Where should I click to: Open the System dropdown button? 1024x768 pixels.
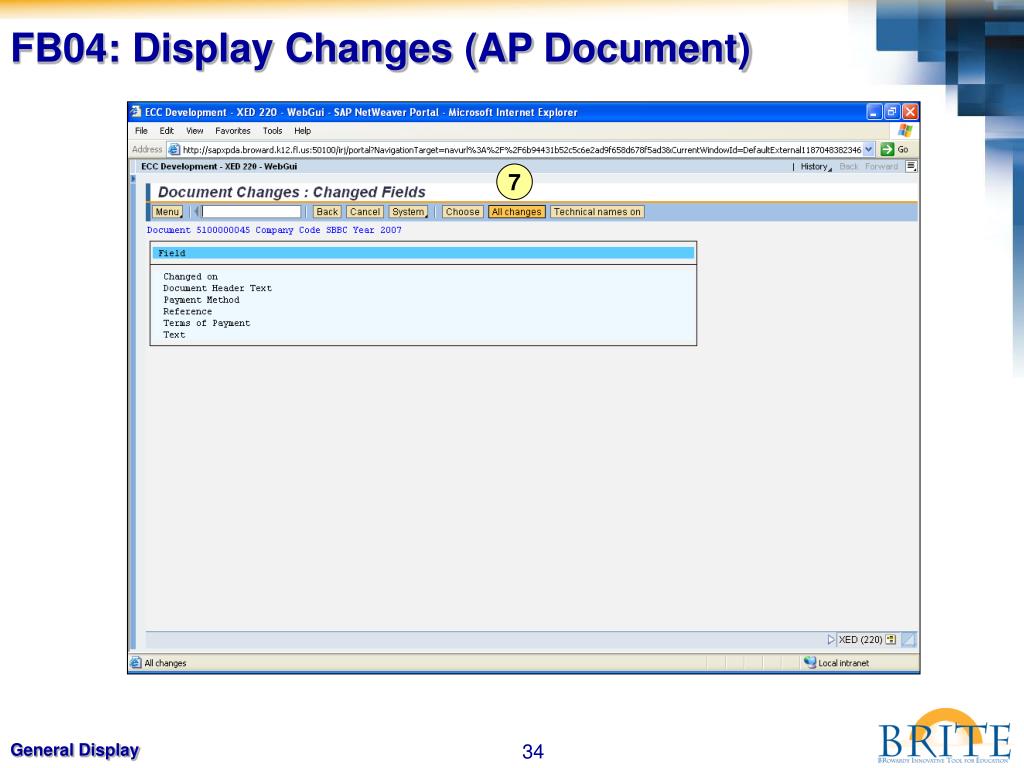pos(409,212)
